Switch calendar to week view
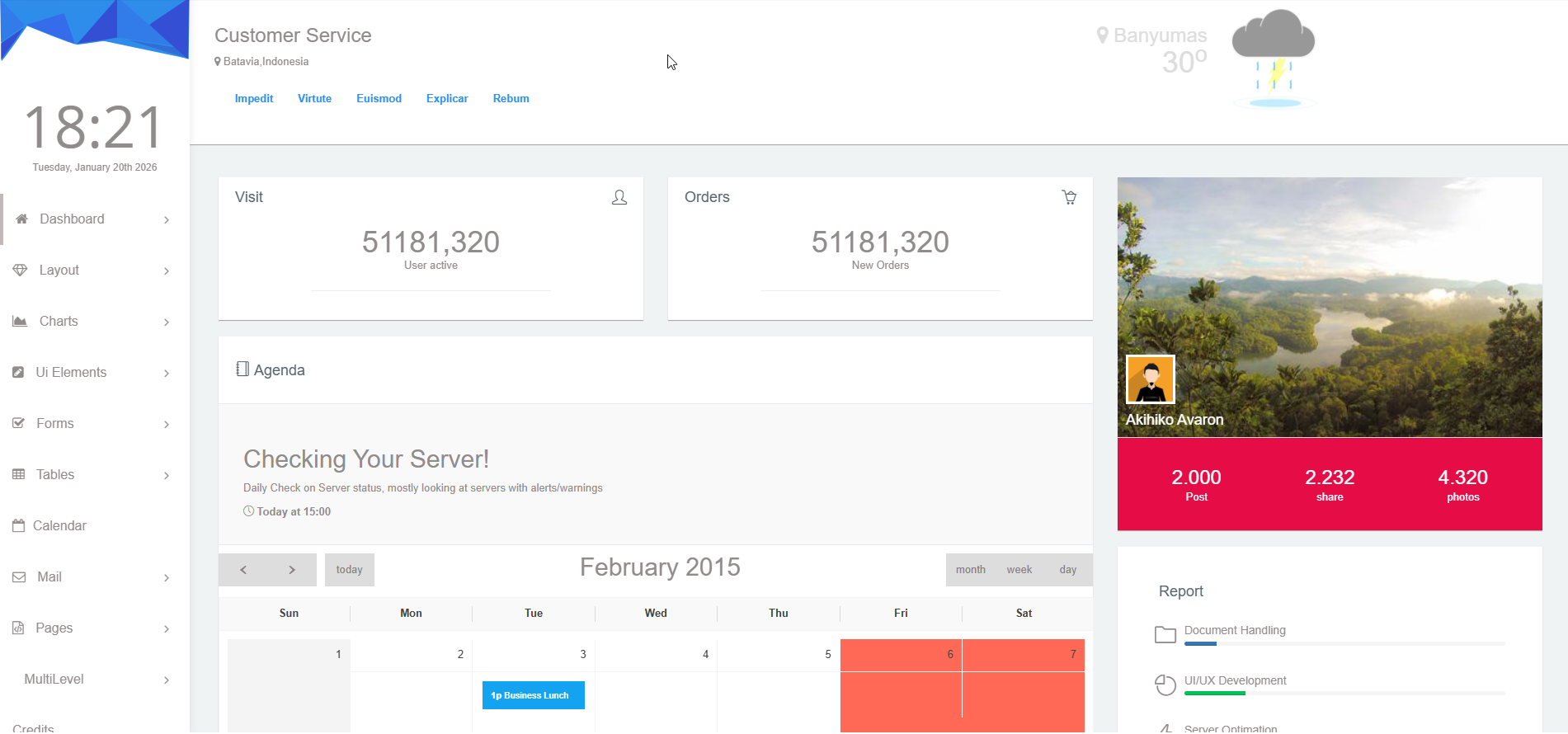Viewport: 1568px width, 734px height. click(x=1019, y=570)
